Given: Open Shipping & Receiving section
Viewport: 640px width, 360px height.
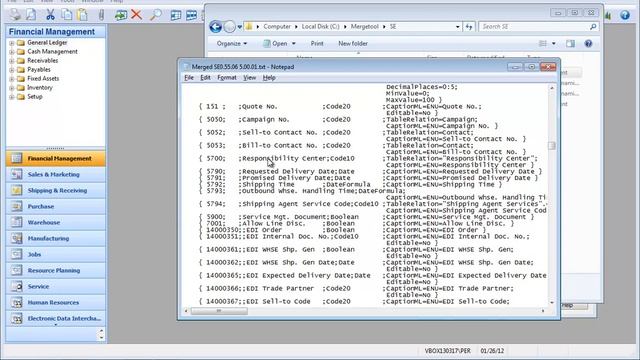Looking at the screenshot, I should [56, 190].
